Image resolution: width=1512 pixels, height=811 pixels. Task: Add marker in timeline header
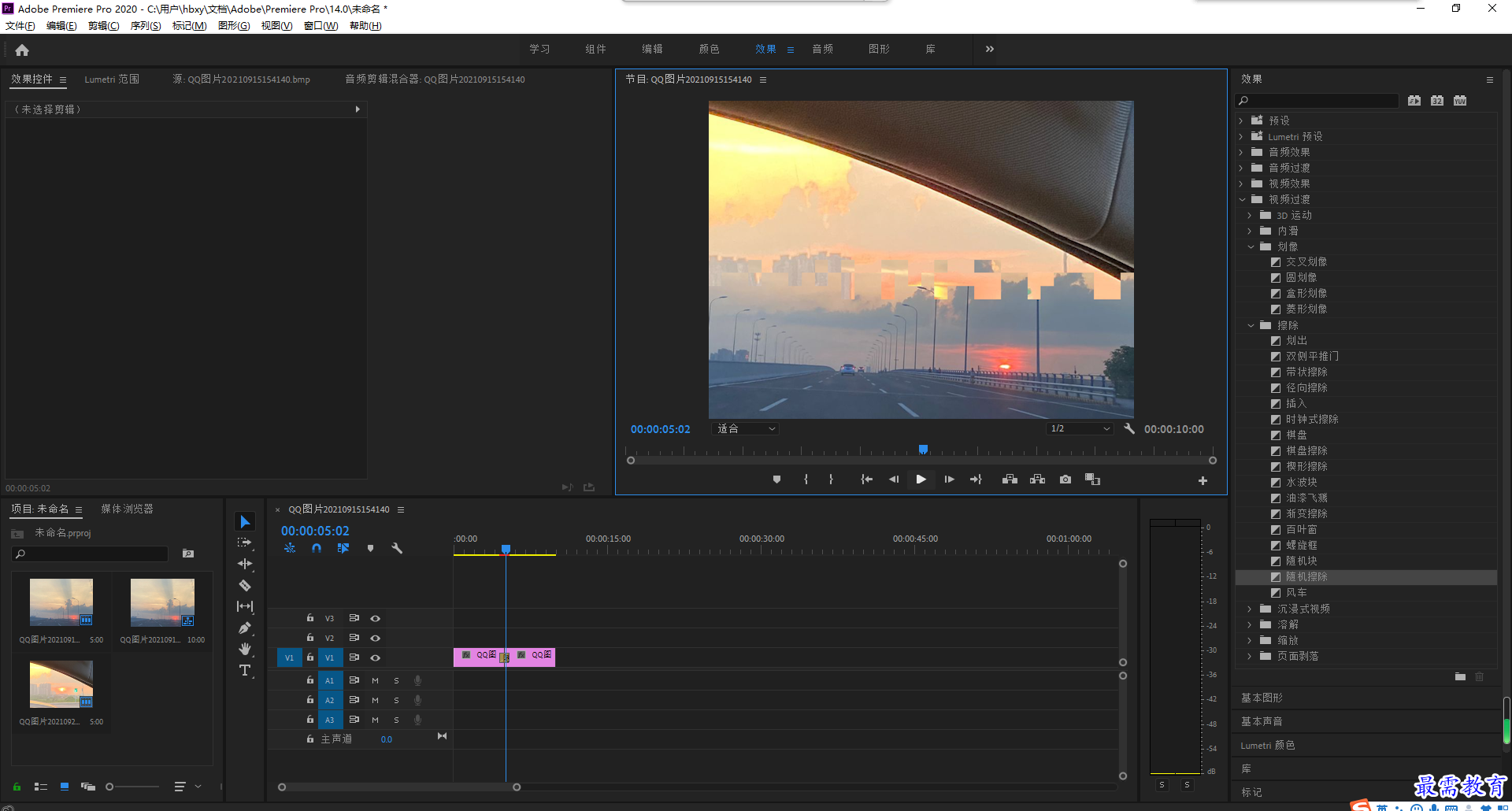pyautogui.click(x=370, y=548)
